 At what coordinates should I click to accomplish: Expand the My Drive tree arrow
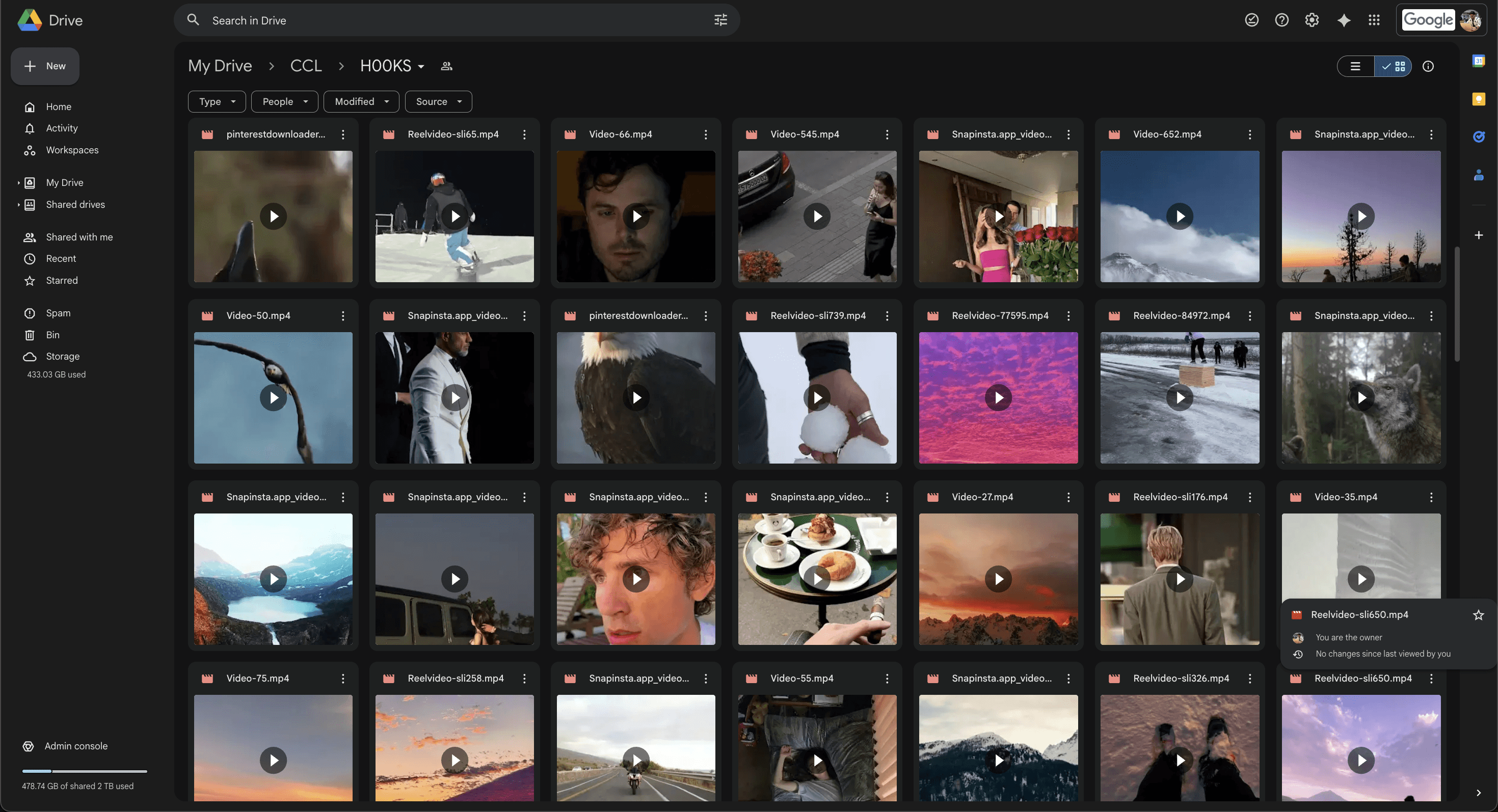click(19, 183)
